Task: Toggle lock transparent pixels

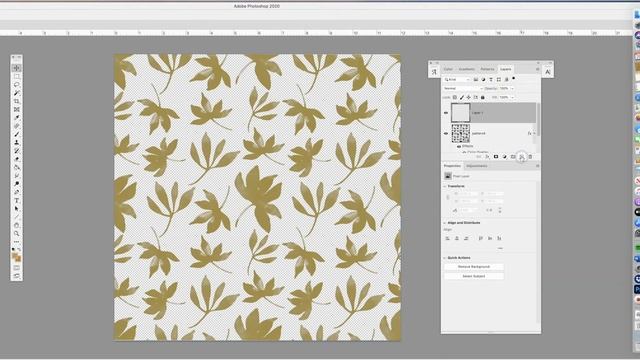Action: pyautogui.click(x=455, y=97)
